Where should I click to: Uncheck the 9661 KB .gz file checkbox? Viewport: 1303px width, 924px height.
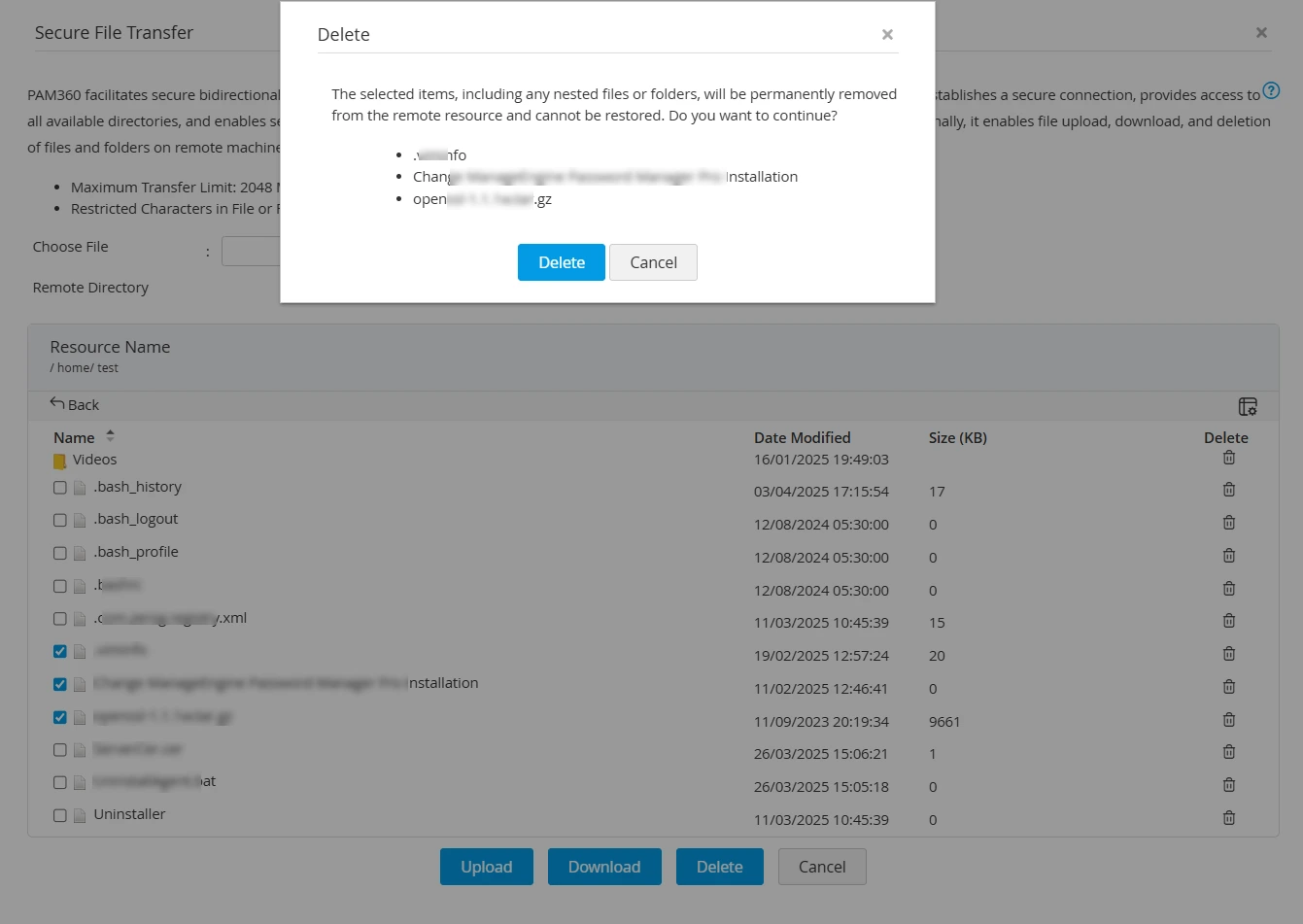(x=60, y=717)
